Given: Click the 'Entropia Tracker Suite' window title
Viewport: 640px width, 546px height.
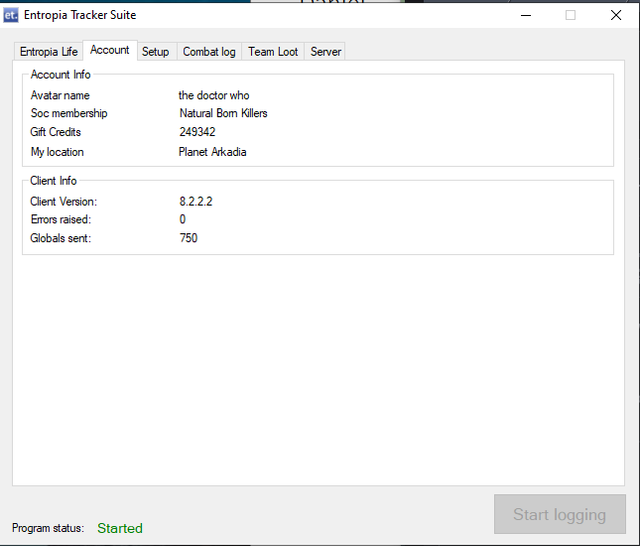Looking at the screenshot, I should point(80,15).
